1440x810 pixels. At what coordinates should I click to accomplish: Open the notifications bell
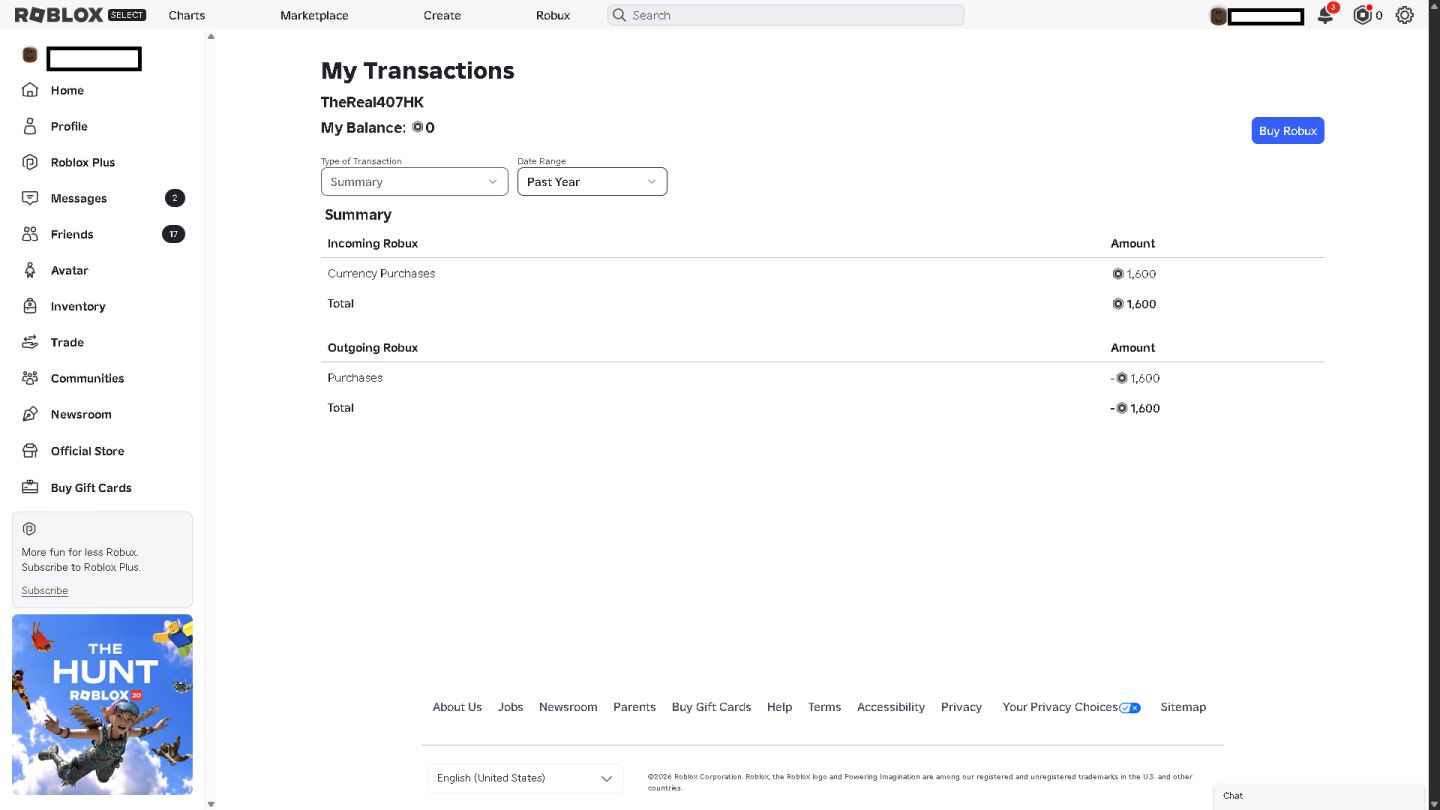tap(1325, 15)
